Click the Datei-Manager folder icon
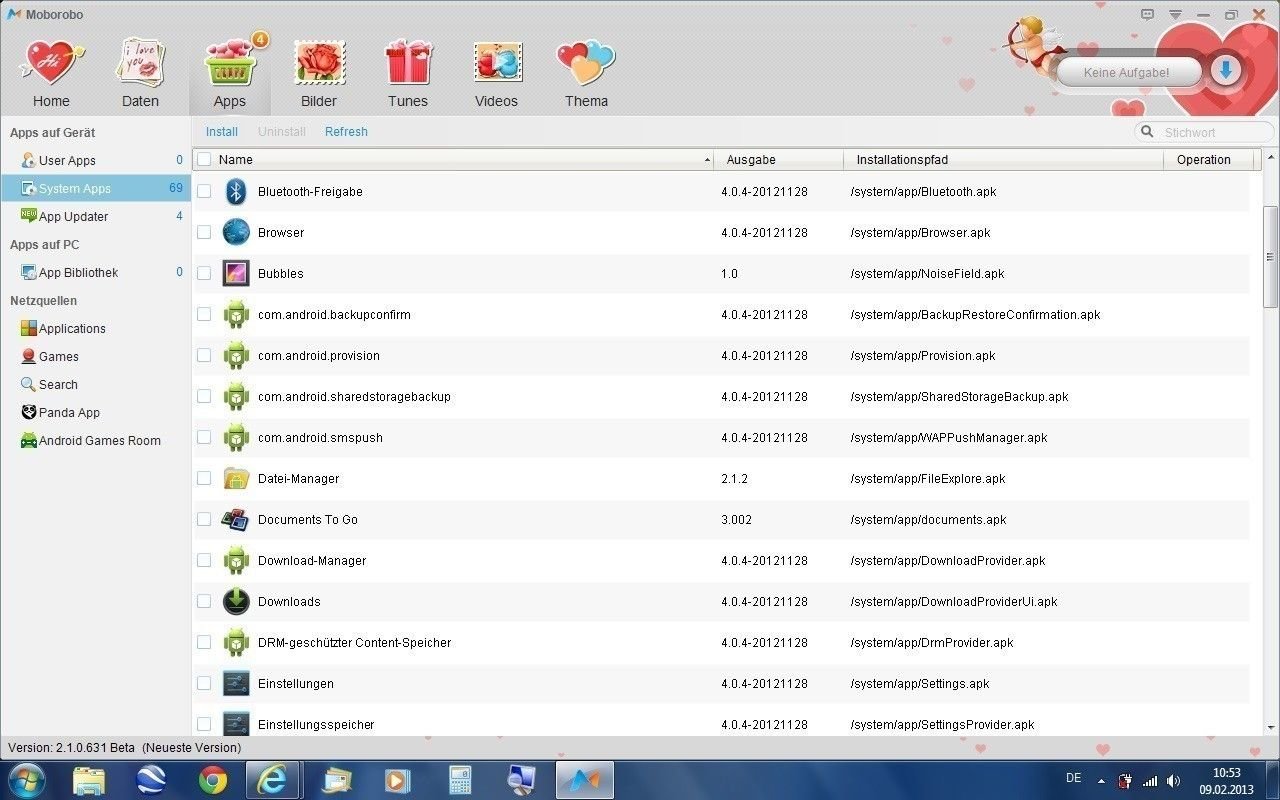1280x800 pixels. pyautogui.click(x=236, y=479)
